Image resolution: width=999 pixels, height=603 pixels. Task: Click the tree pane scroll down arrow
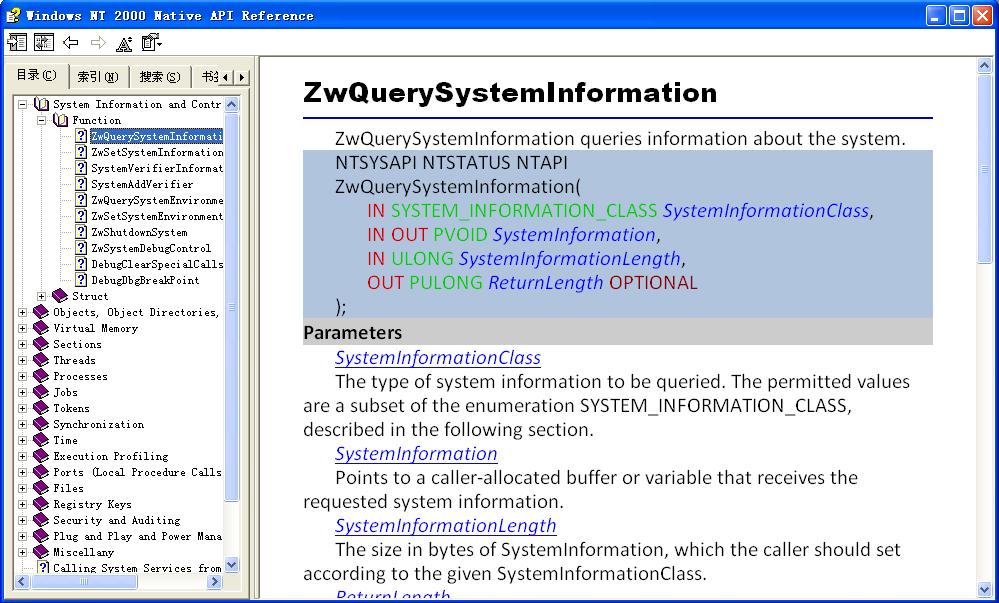click(x=232, y=565)
